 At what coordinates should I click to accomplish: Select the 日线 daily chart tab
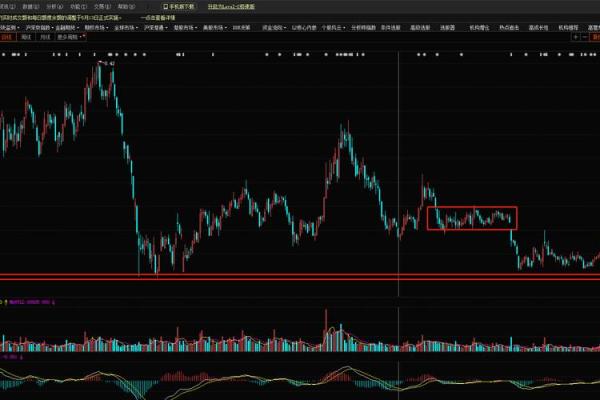pyautogui.click(x=7, y=37)
